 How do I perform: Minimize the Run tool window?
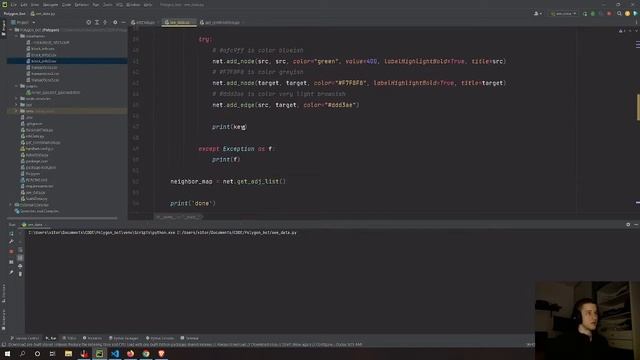pyautogui.click(x=636, y=224)
